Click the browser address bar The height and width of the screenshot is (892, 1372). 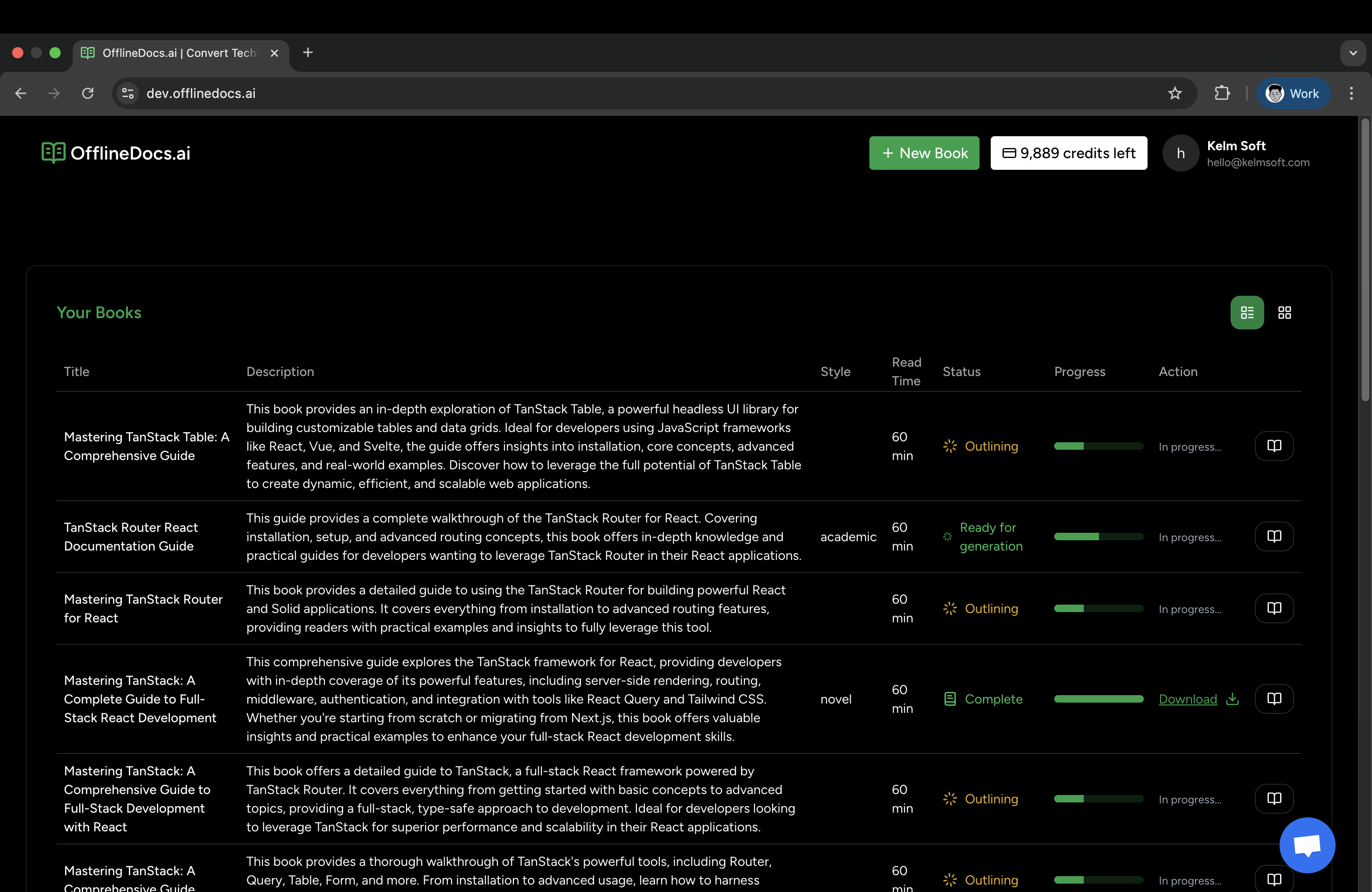pyautogui.click(x=404, y=93)
